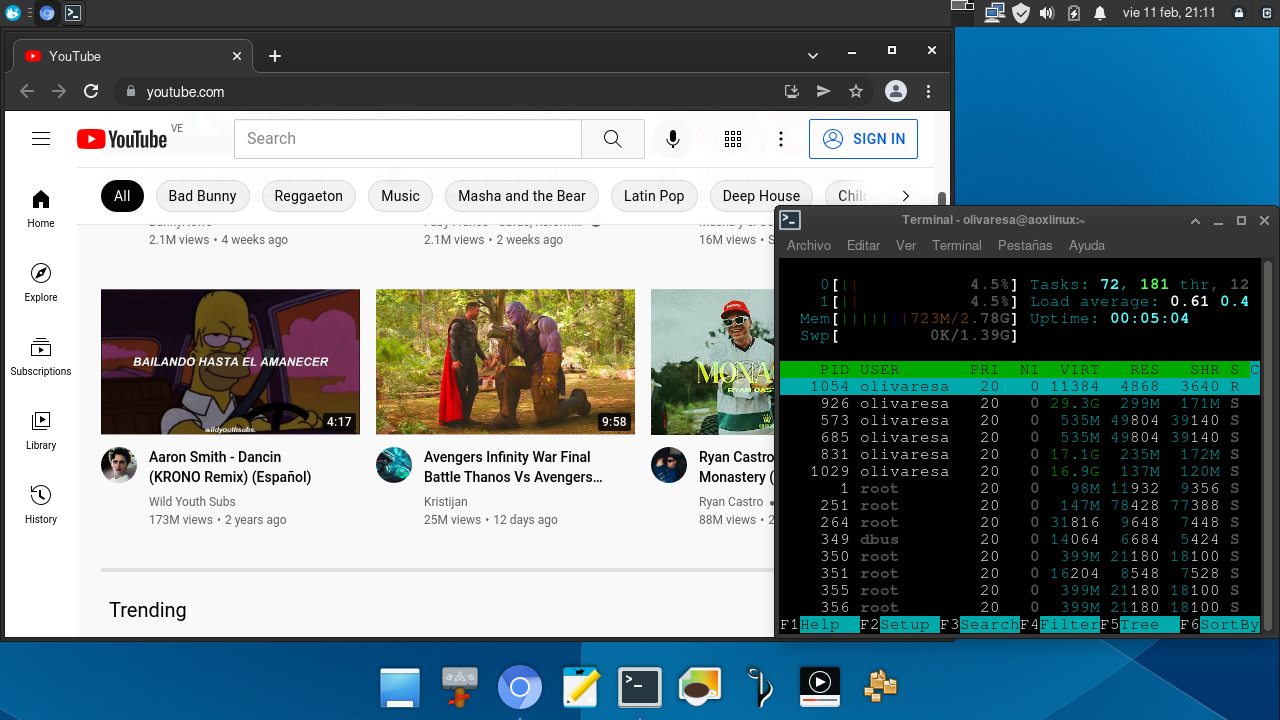Image resolution: width=1280 pixels, height=720 pixels.
Task: Click the terminal vertical scrollbar
Action: pyautogui.click(x=1267, y=445)
